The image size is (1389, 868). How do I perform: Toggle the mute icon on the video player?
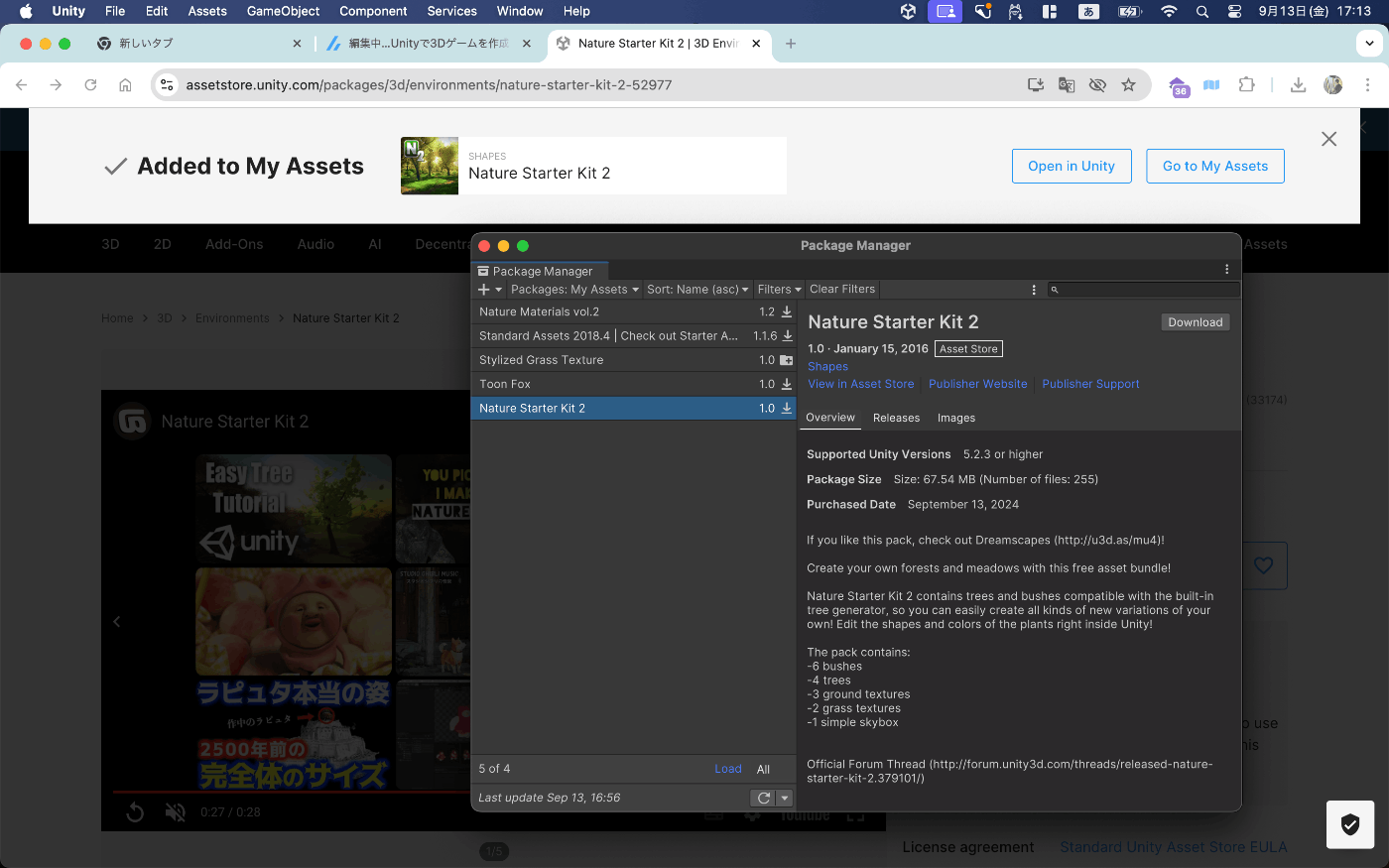pyautogui.click(x=175, y=812)
